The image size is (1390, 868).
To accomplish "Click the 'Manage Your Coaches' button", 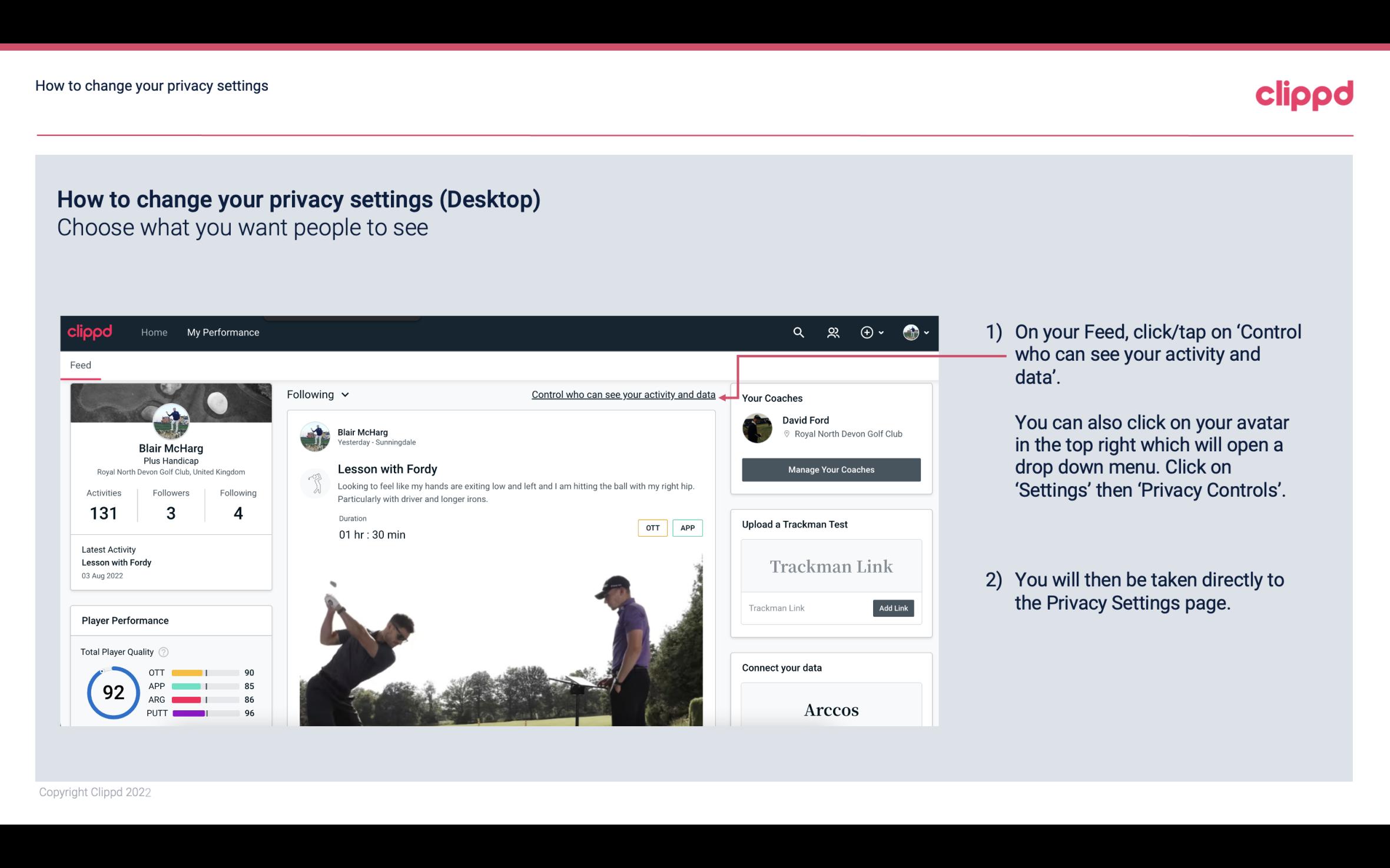I will 830,469.
